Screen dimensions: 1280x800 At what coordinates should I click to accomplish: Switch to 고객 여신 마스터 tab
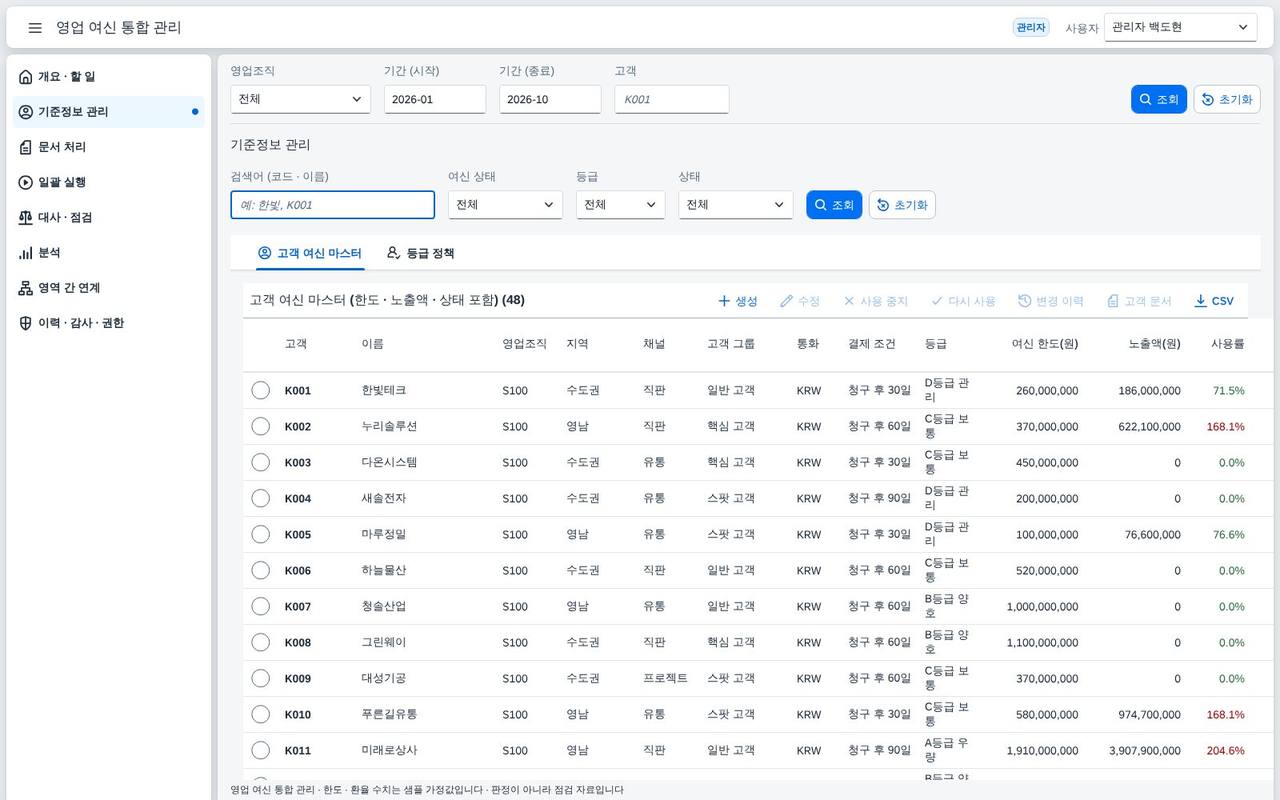(309, 253)
